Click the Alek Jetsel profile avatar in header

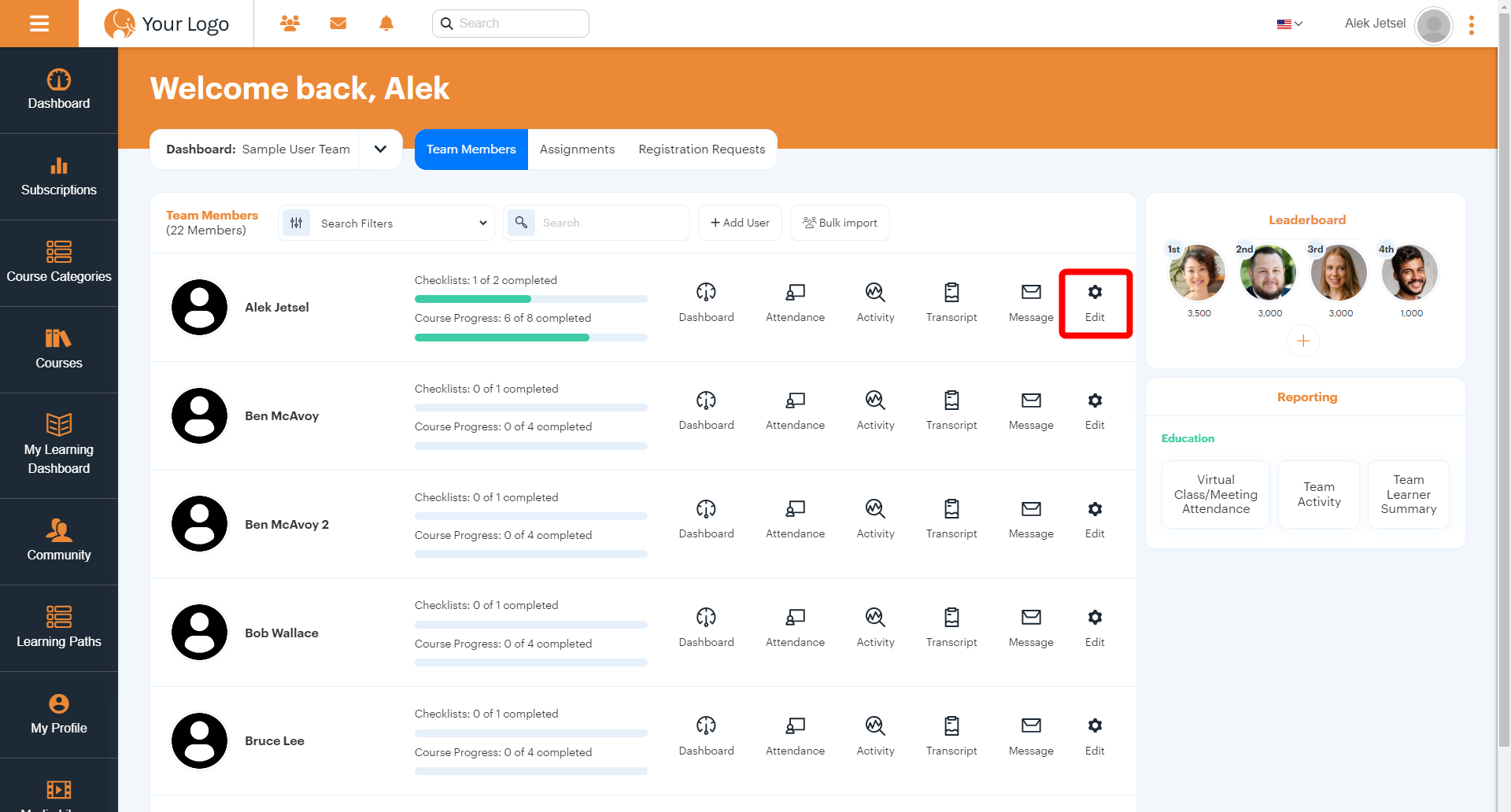[x=1433, y=25]
